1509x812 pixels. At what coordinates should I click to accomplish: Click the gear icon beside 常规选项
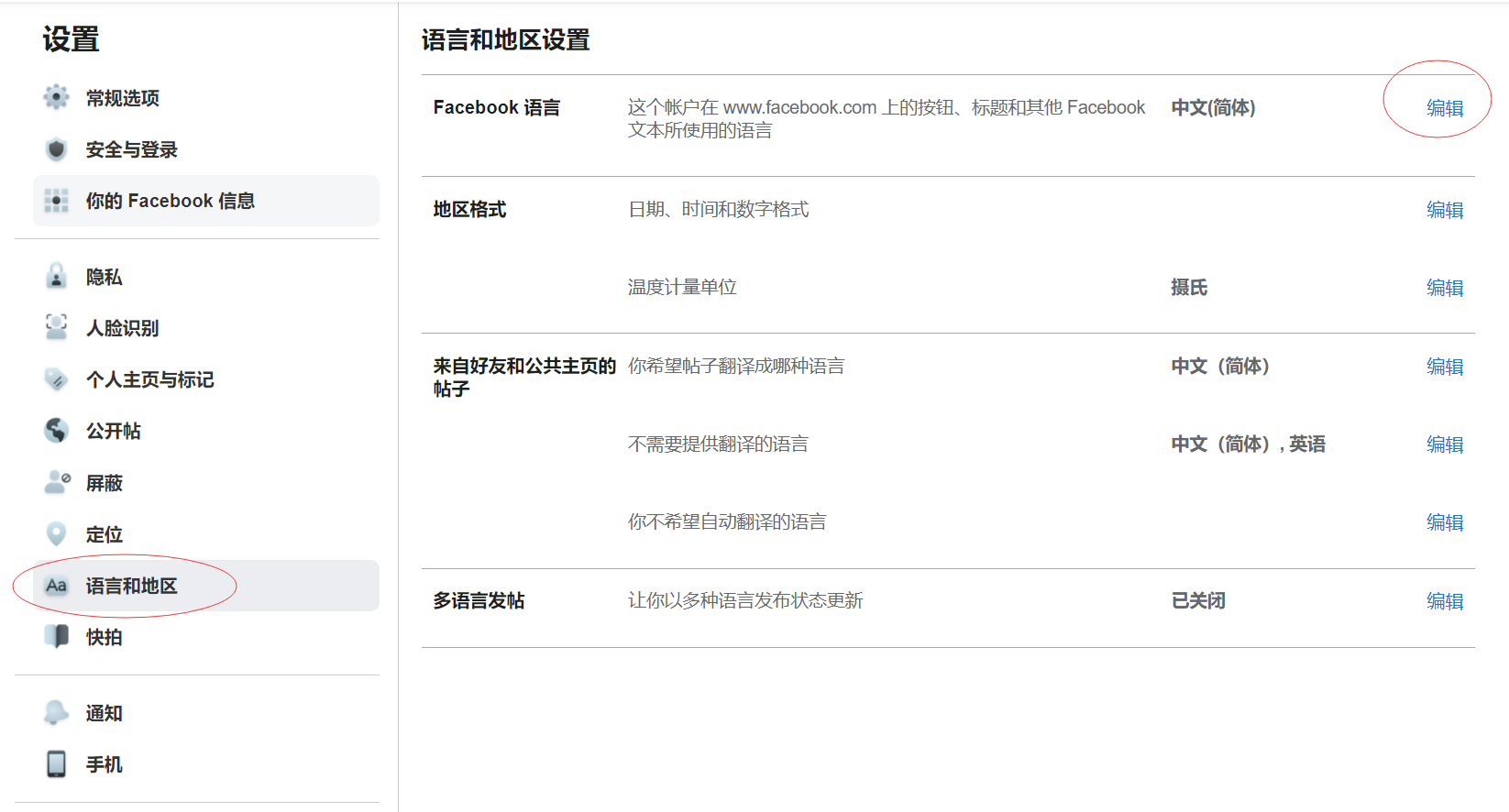56,97
